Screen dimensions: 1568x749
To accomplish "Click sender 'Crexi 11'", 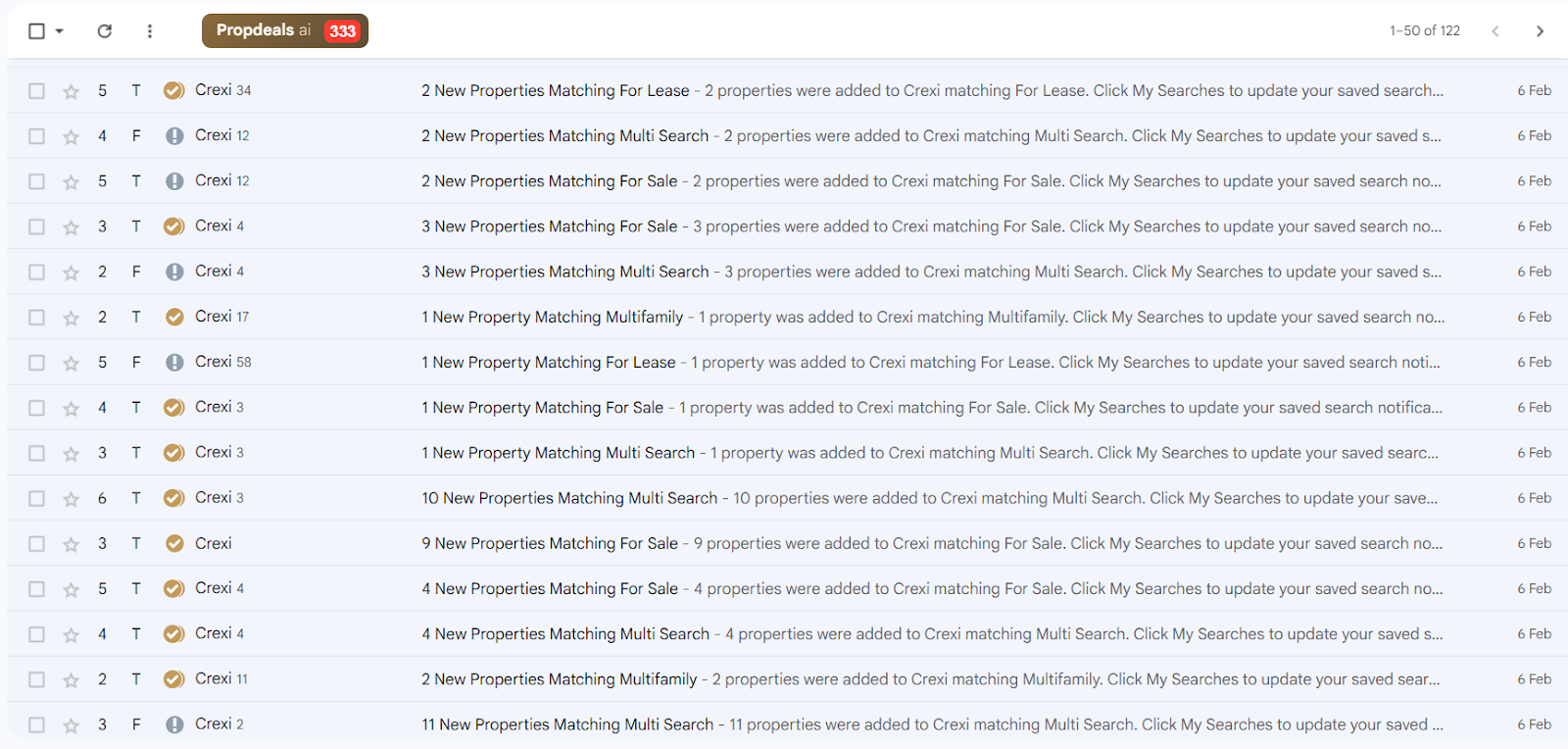I will click(220, 678).
